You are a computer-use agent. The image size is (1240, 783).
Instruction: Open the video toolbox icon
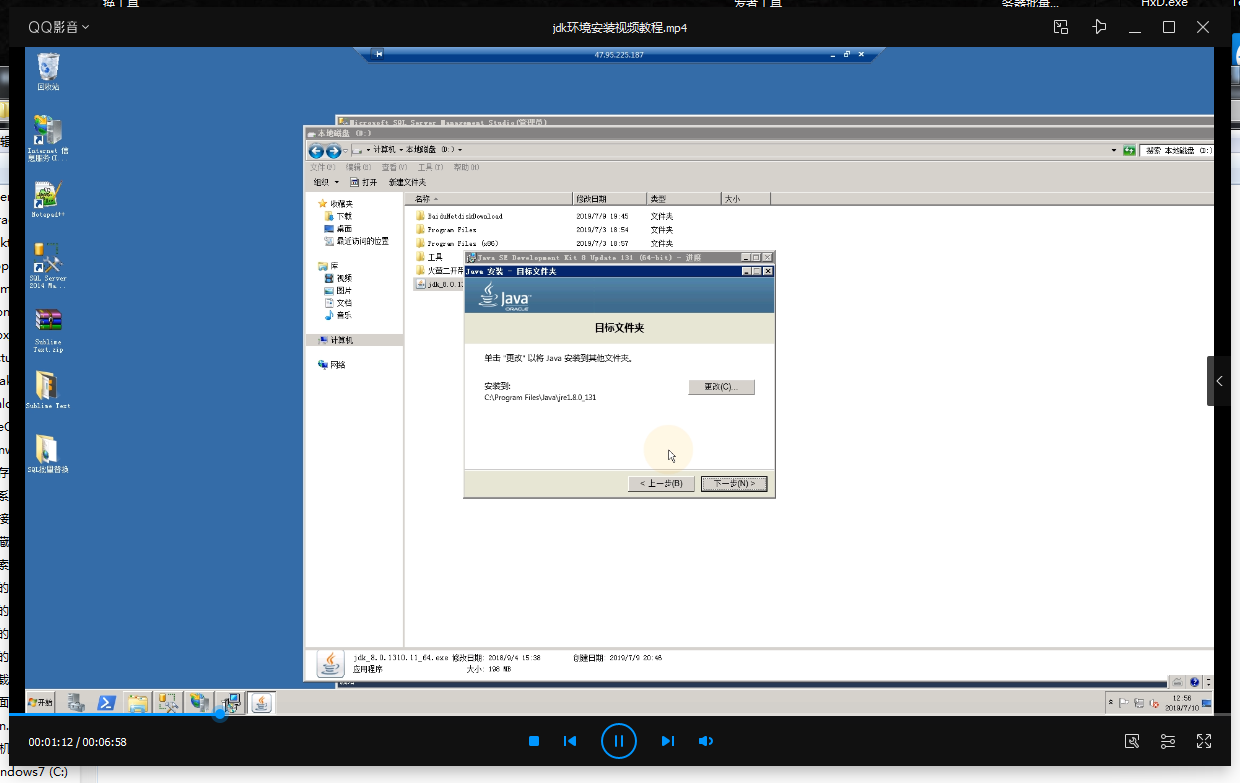[x=1132, y=741]
